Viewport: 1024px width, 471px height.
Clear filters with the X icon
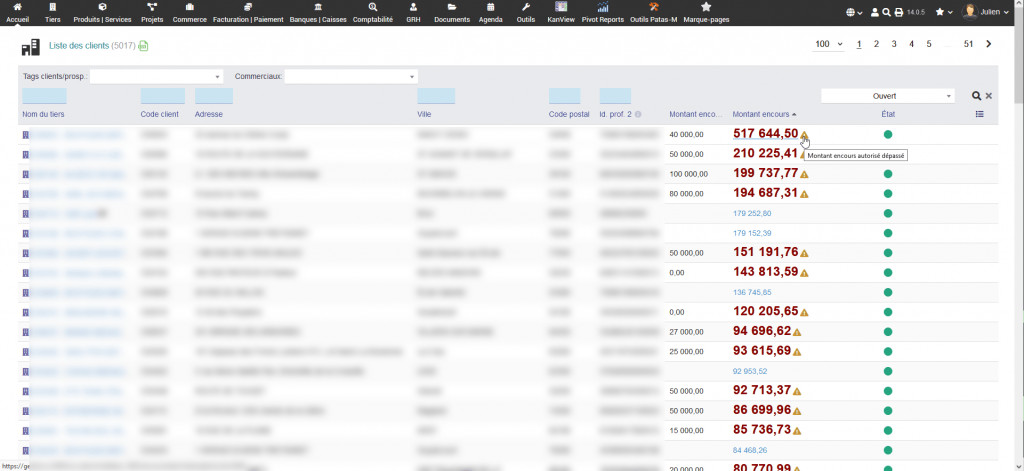point(989,96)
